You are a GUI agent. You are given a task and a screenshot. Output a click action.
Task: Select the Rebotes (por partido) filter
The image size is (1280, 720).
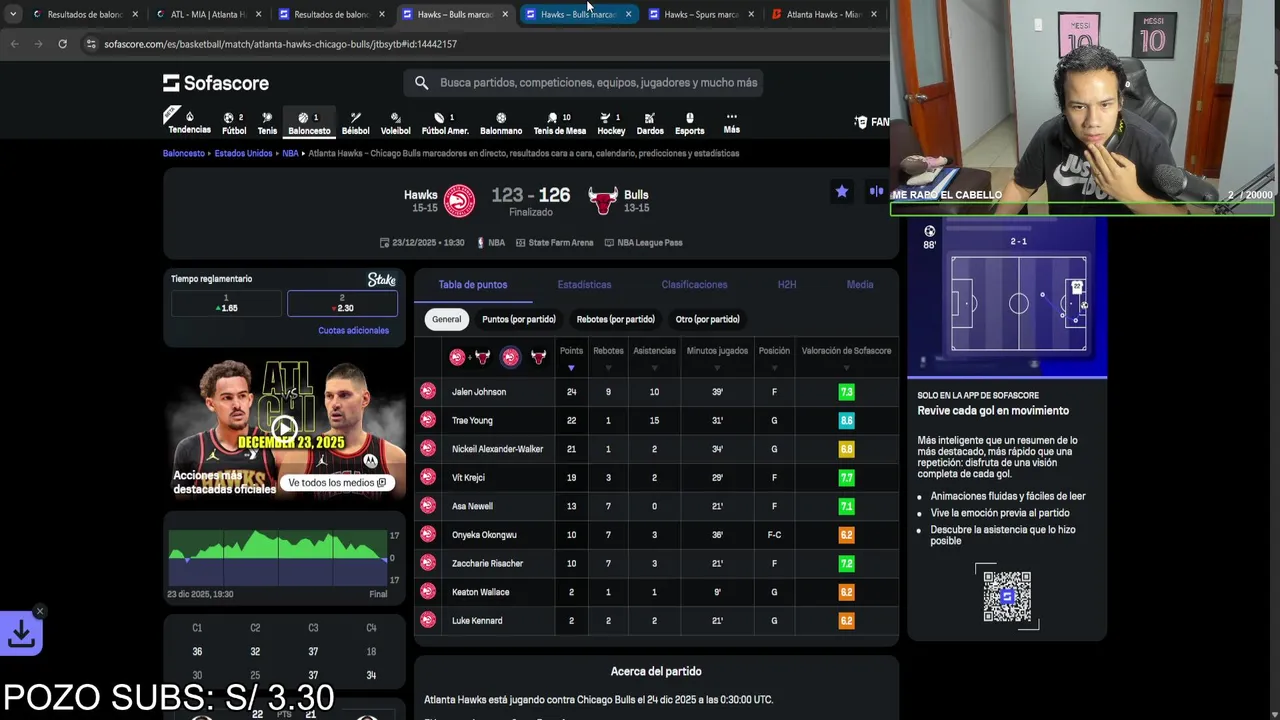(x=615, y=319)
